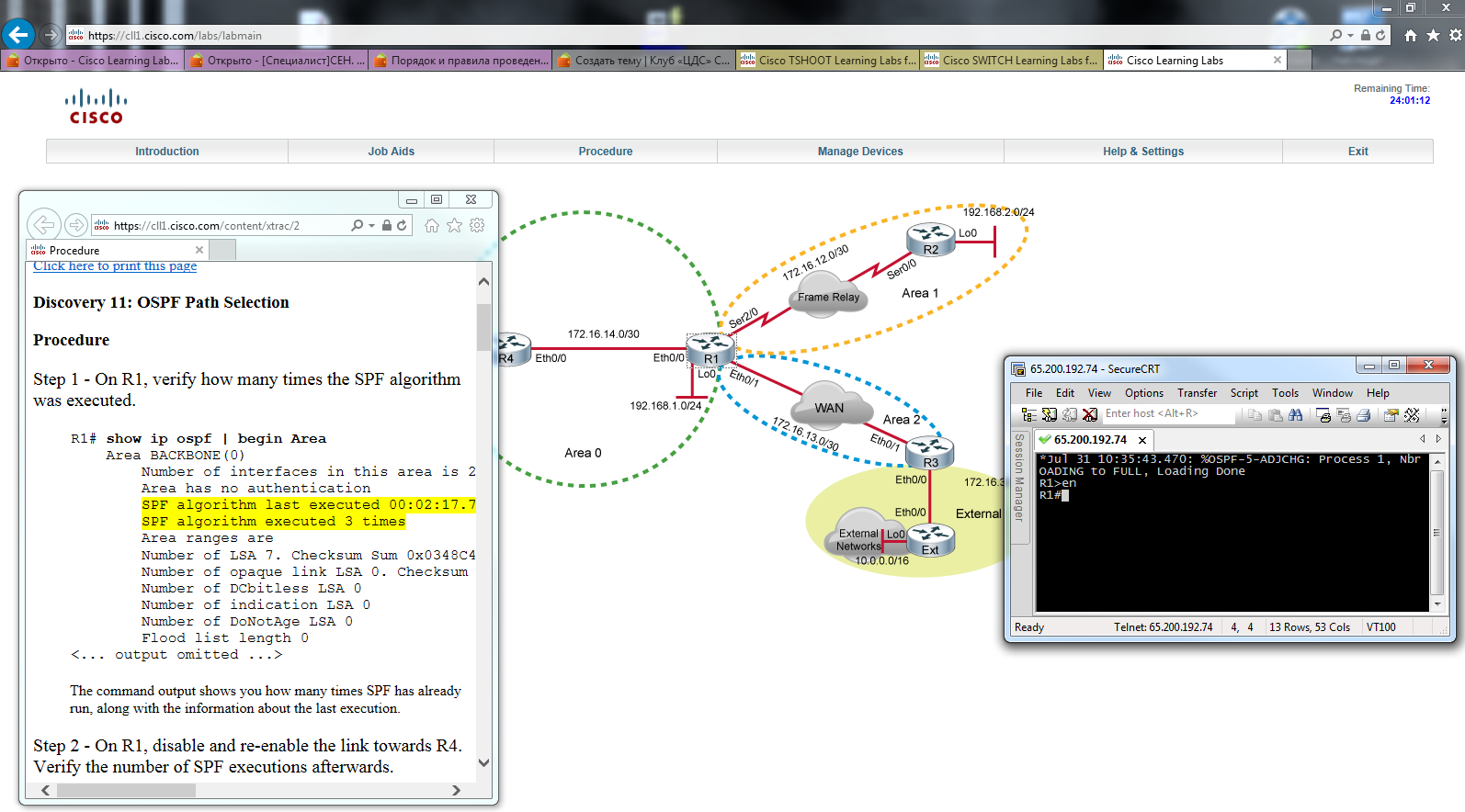Screen dimensions: 1465x812
Task: Click forward arrow in main browser window
Action: pos(51,35)
